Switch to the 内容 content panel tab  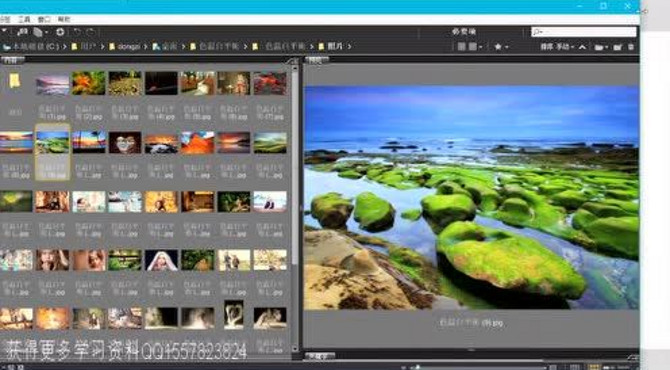coord(12,60)
